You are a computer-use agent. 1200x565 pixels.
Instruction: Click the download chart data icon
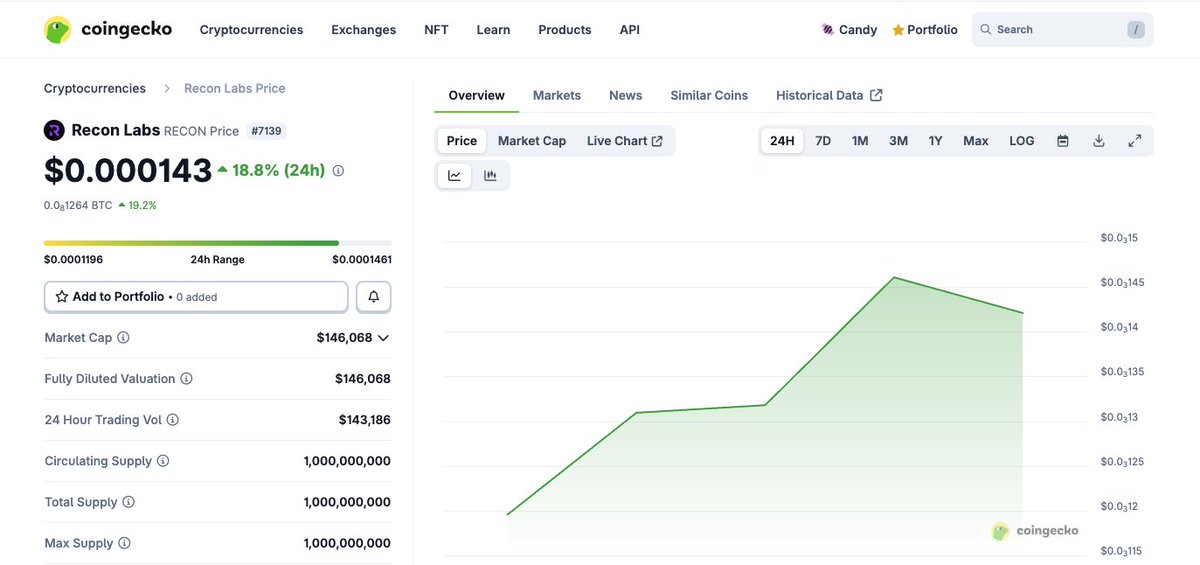[1098, 141]
